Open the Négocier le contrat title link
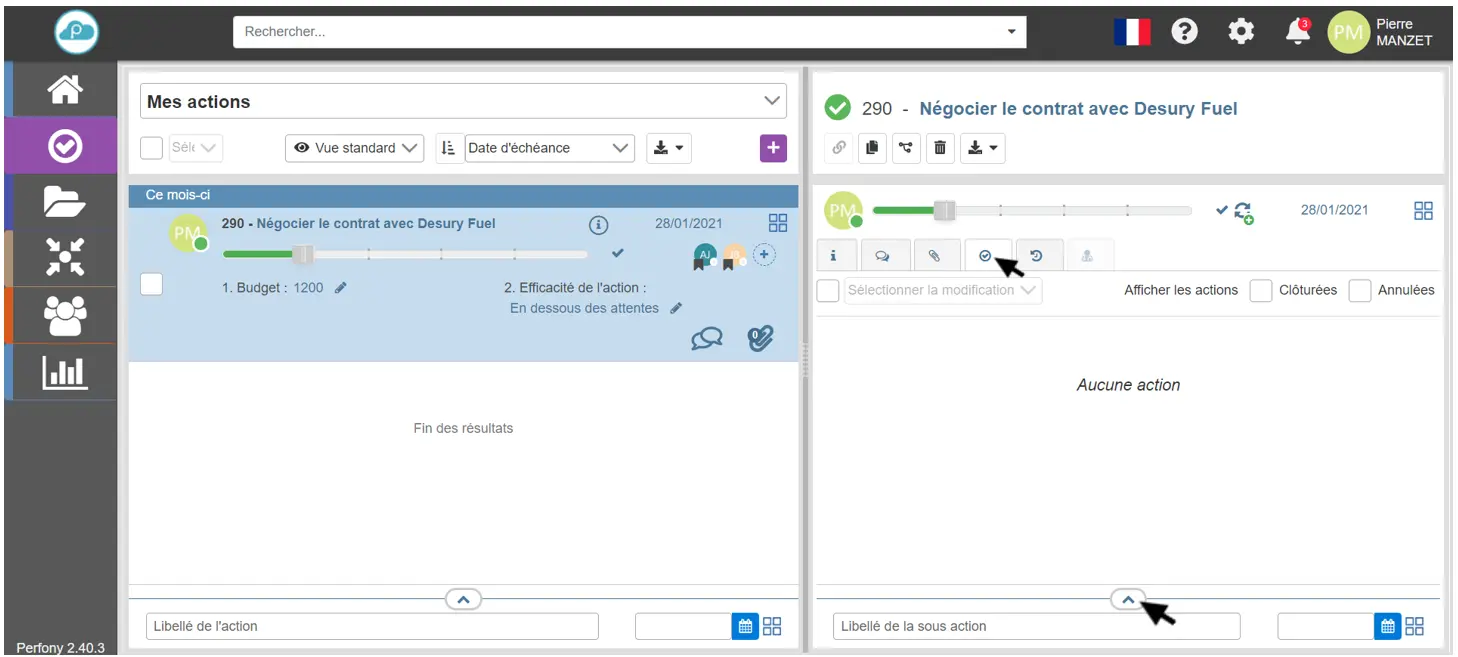1458x657 pixels. [x=1078, y=108]
